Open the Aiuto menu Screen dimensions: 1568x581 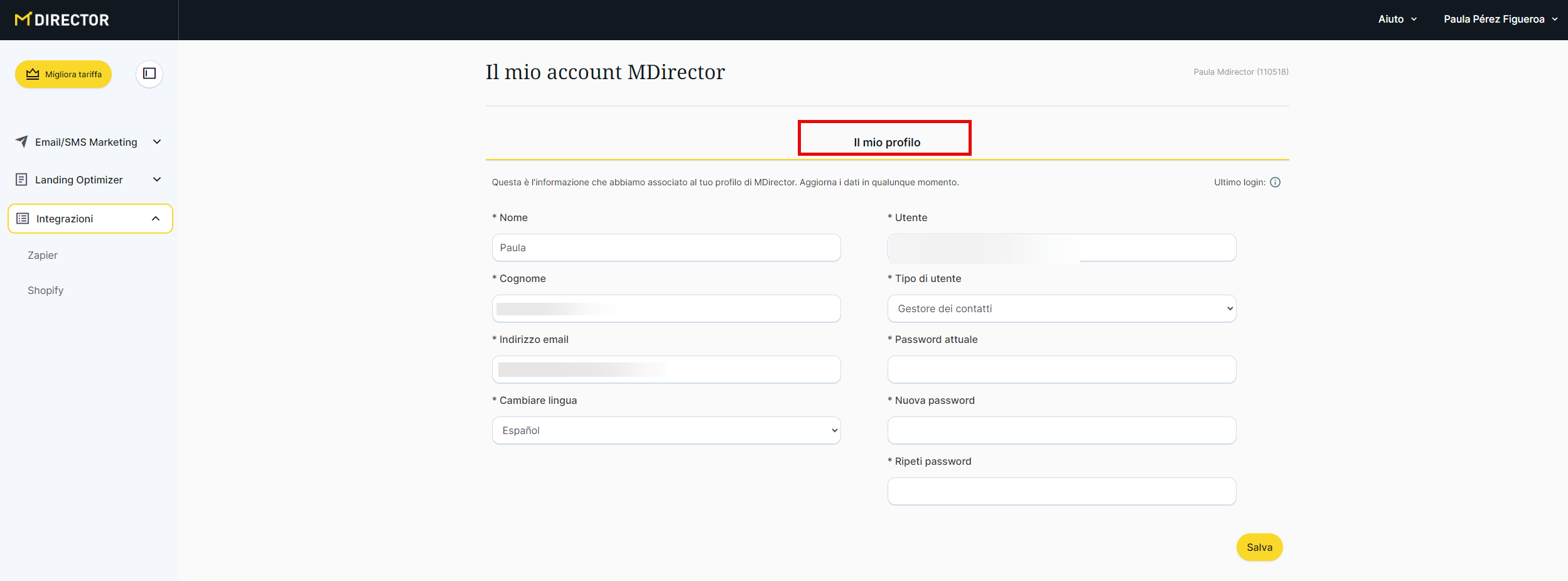1397,19
